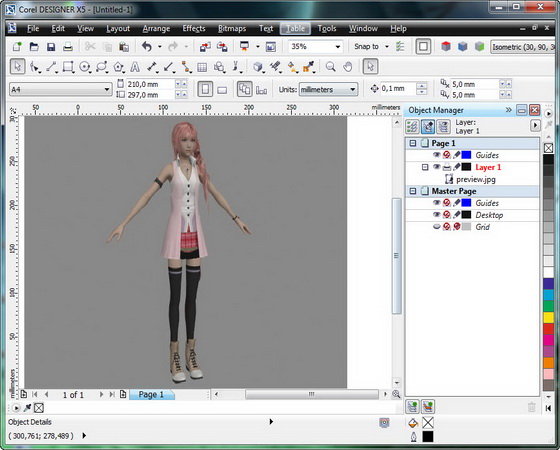Viewport: 560px width, 450px height.
Task: Switch to landscape page orientation
Action: pyautogui.click(x=222, y=90)
